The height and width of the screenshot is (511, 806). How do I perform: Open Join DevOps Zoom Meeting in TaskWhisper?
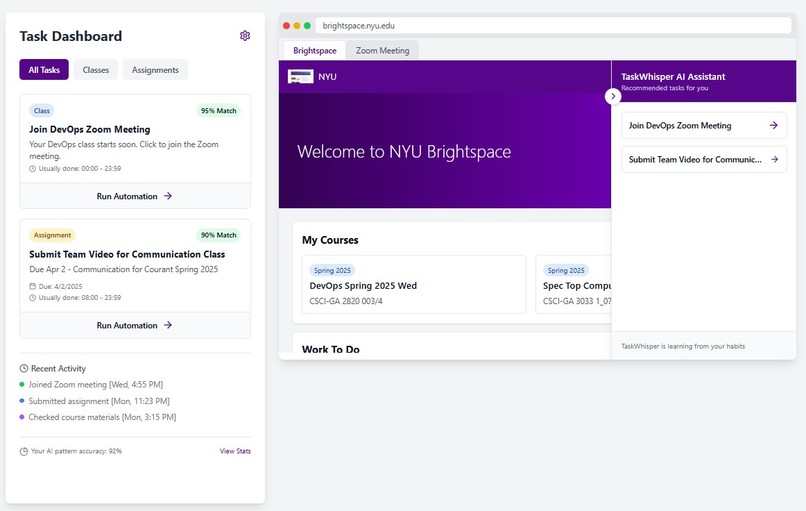coord(704,125)
